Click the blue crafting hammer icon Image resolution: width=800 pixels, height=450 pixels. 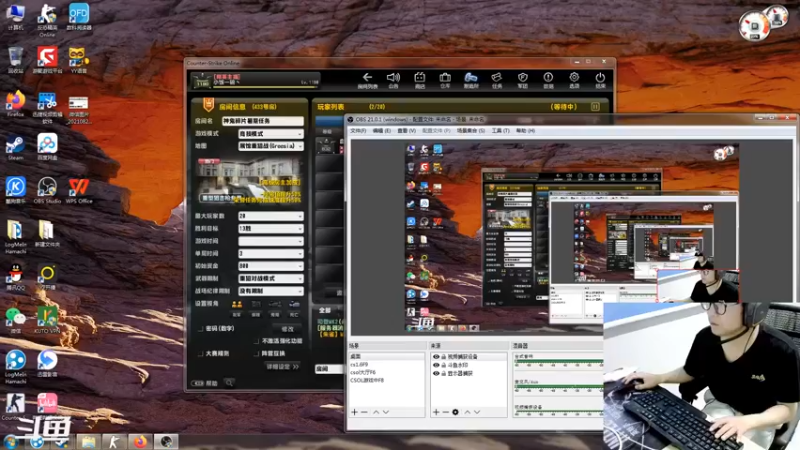(x=470, y=78)
